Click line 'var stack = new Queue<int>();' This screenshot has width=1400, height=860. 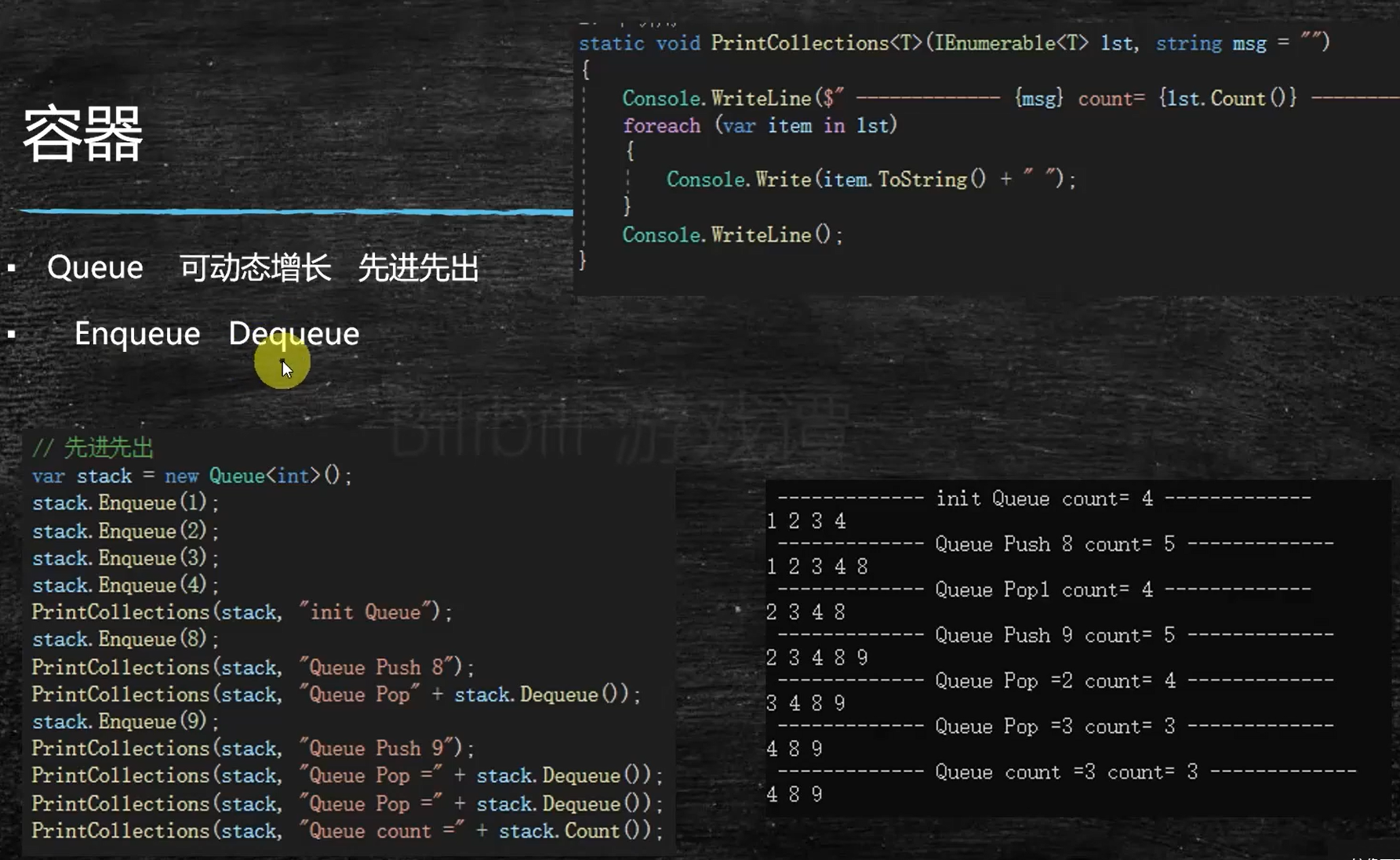pyautogui.click(x=192, y=476)
